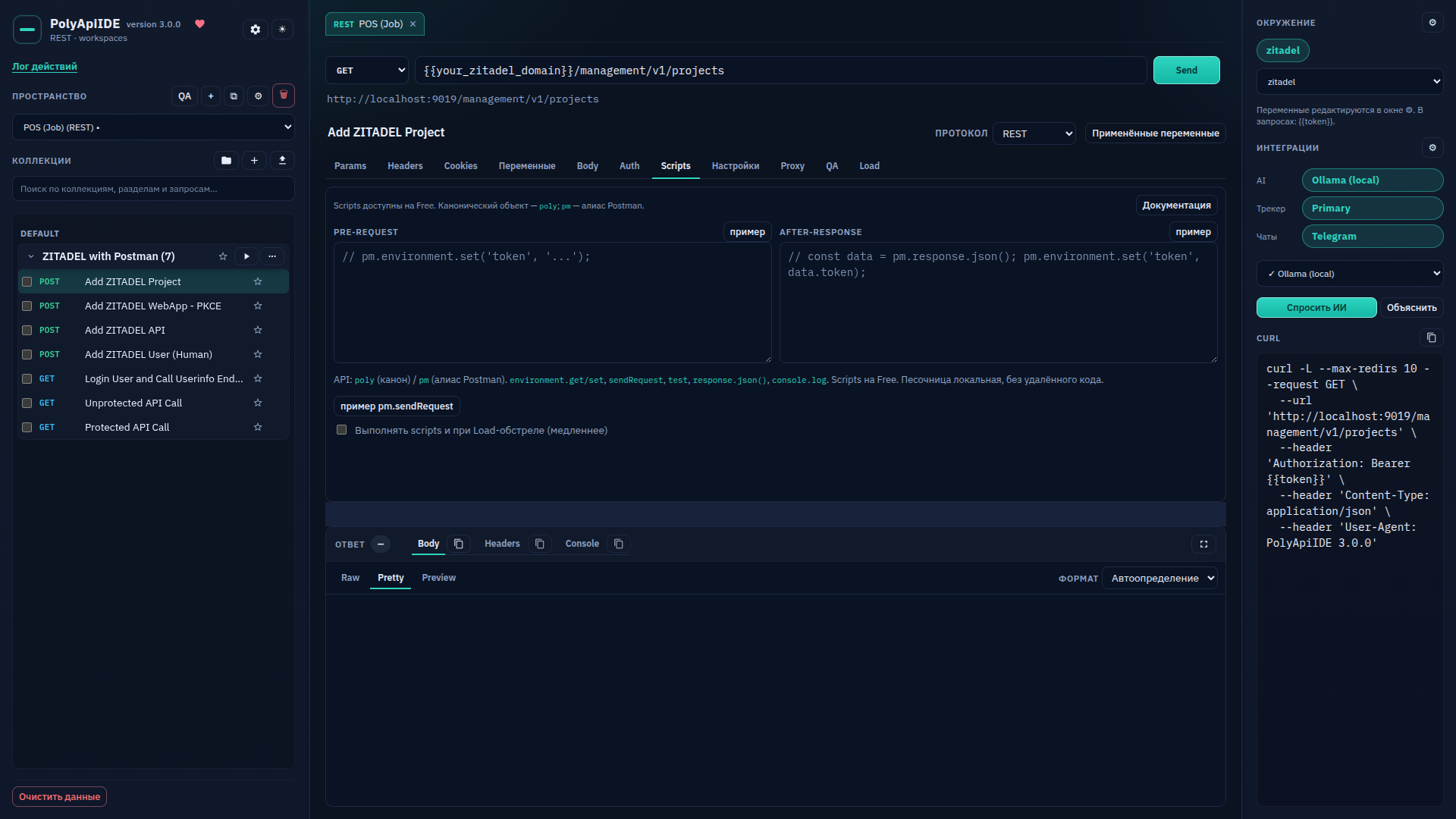Switch response view to Raw
1456x819 pixels.
pyautogui.click(x=350, y=578)
